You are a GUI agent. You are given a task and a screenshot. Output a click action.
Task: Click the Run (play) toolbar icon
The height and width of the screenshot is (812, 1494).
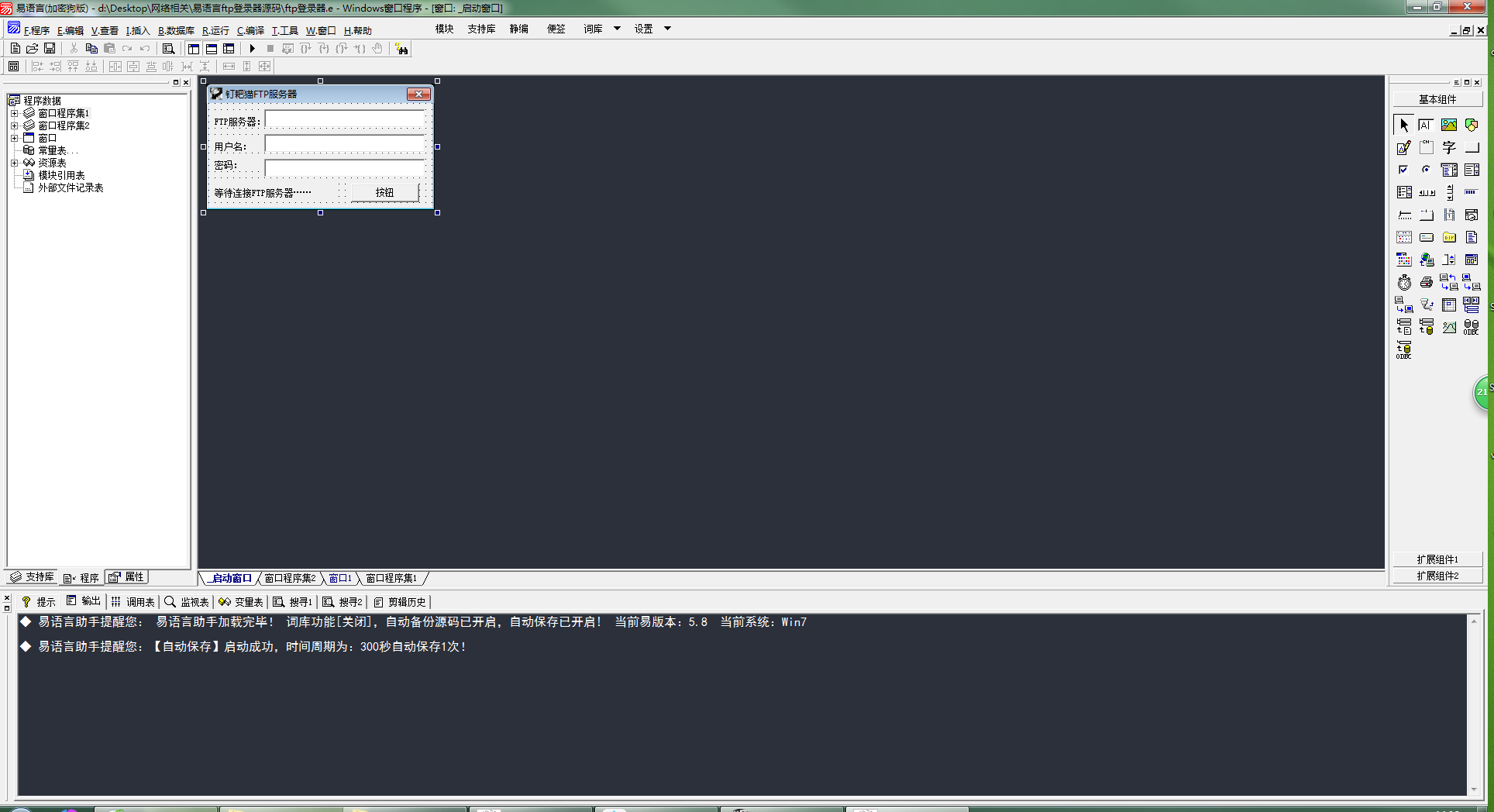(x=253, y=49)
